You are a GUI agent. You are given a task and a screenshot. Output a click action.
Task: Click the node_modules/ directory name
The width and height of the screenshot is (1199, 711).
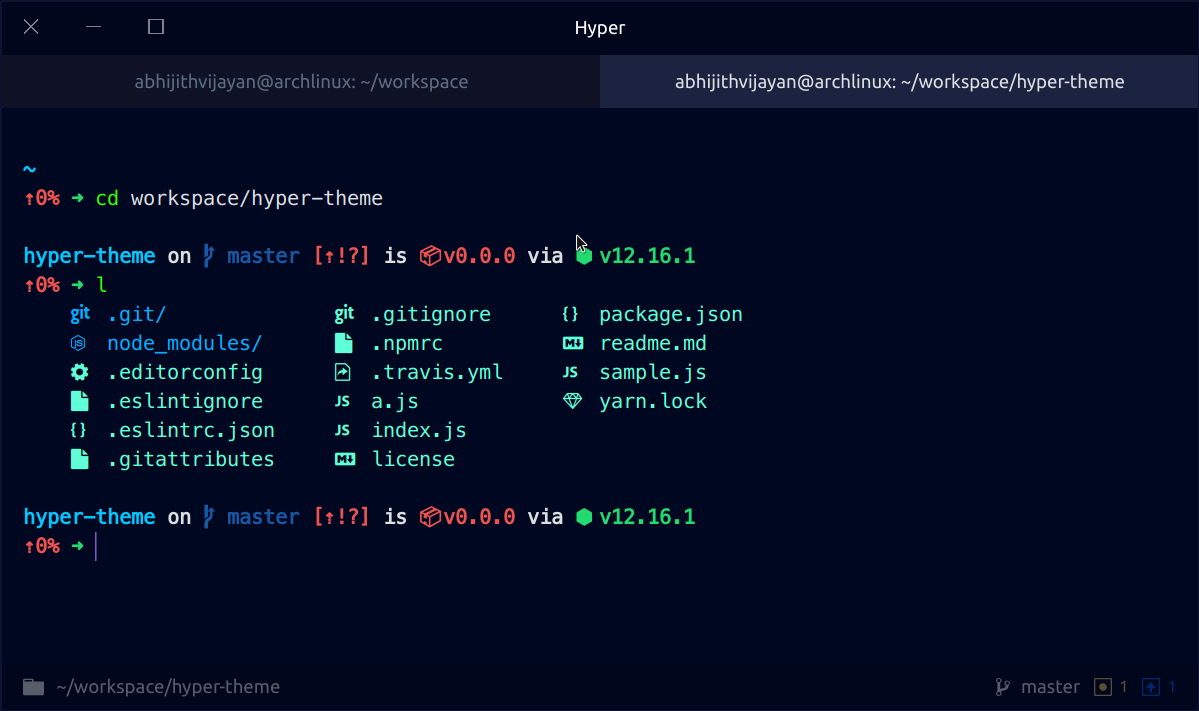coord(184,343)
